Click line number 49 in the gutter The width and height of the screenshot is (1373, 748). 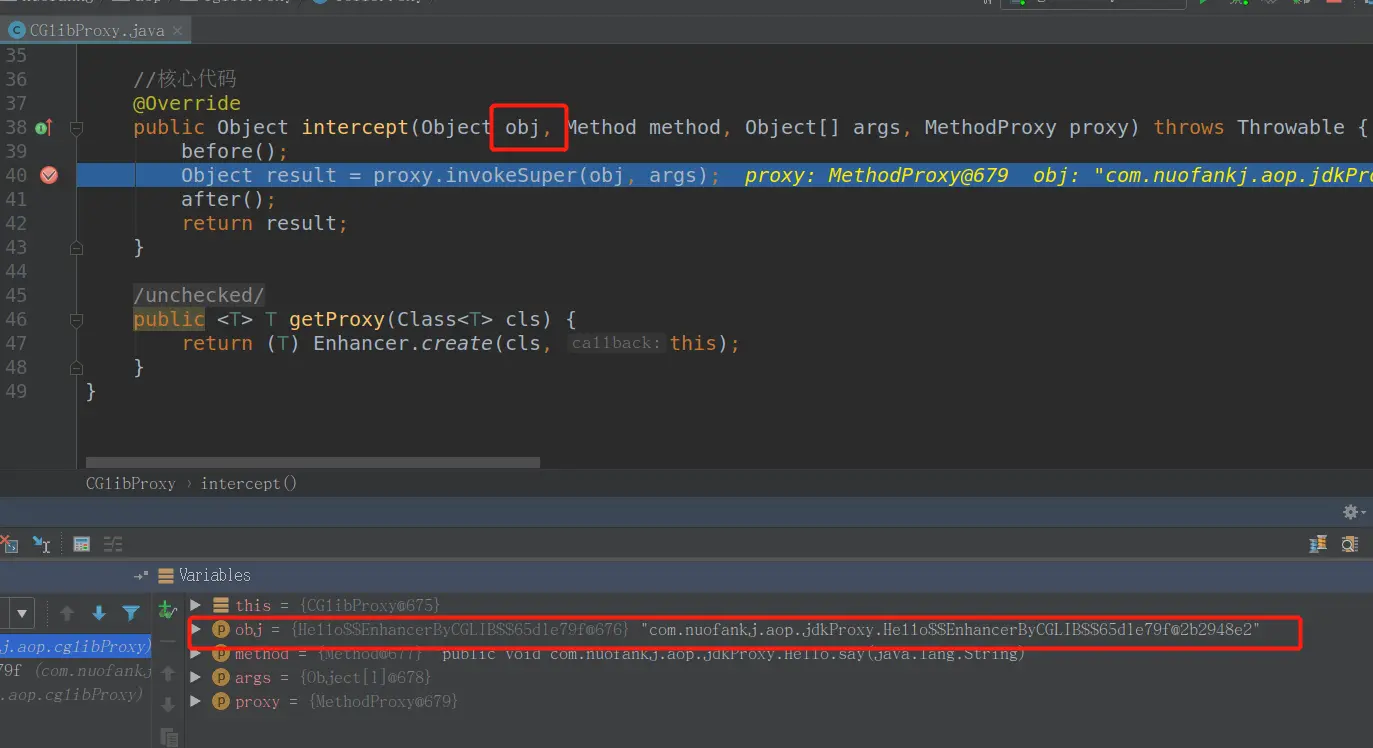[16, 391]
